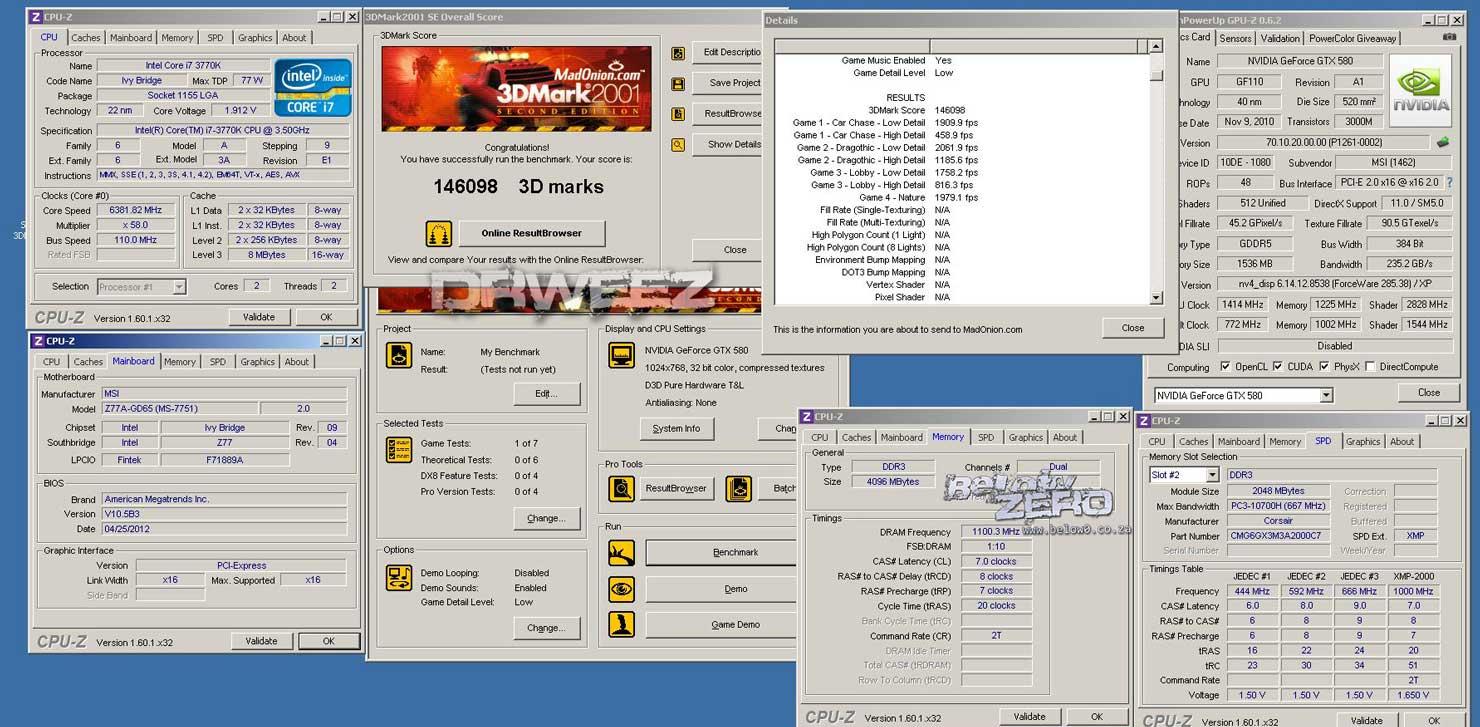This screenshot has width=1480, height=727.
Task: Click the NVIDIA logo in GPU-Z
Action: click(x=1420, y=89)
